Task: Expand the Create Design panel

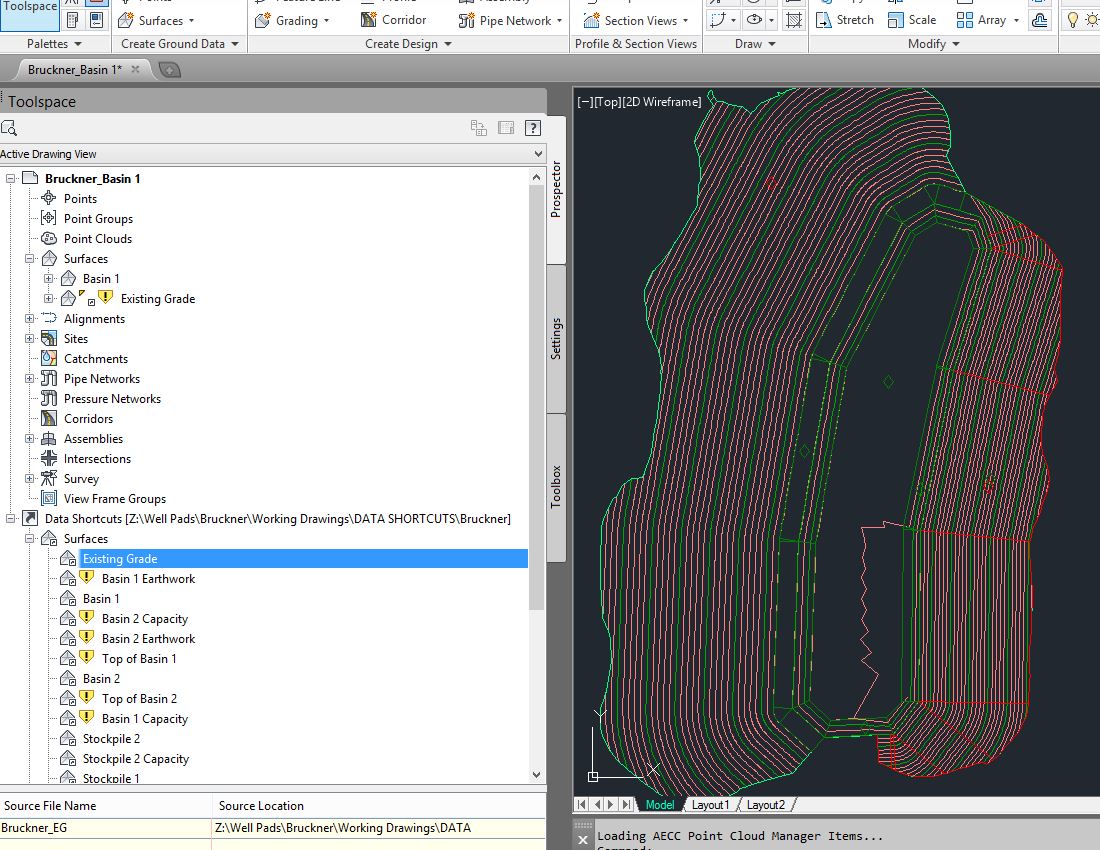Action: pos(408,43)
